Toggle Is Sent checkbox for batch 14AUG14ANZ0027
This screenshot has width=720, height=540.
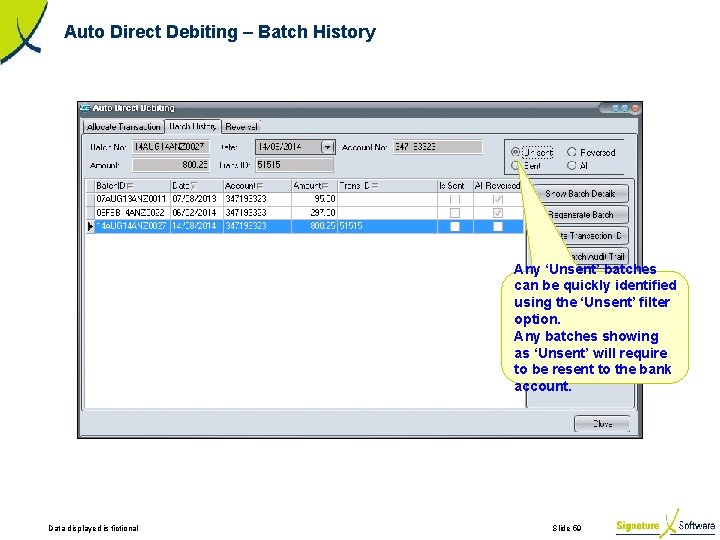coord(455,226)
